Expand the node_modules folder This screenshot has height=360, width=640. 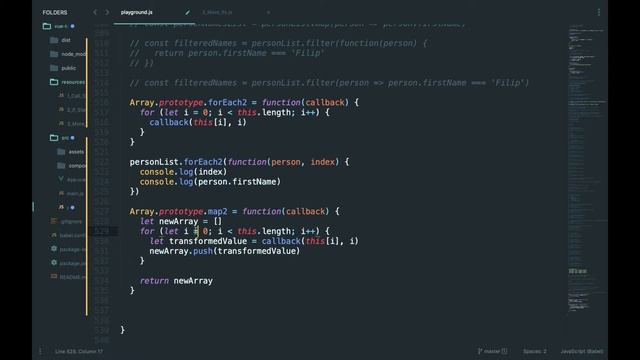click(x=68, y=54)
